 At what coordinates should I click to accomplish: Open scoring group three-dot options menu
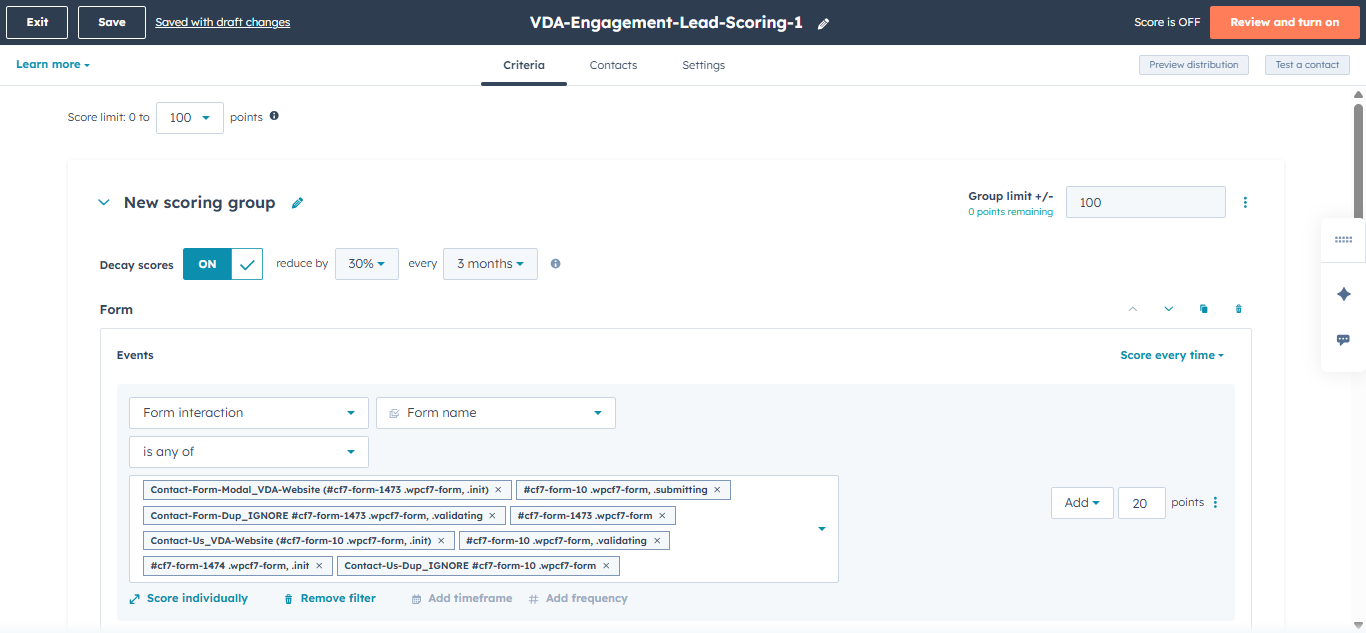(x=1245, y=202)
